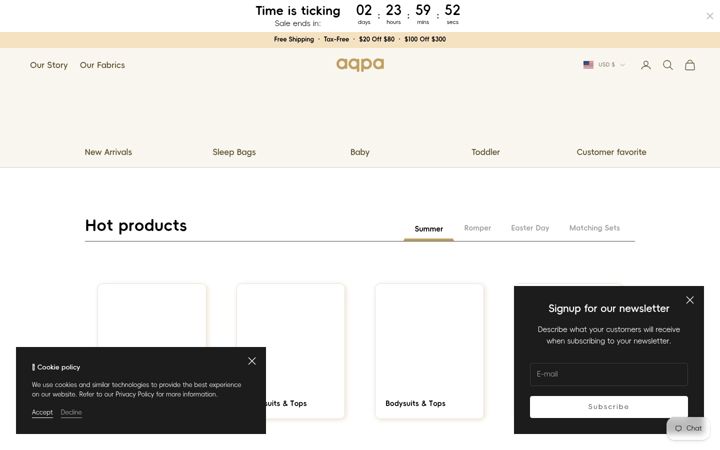Open Sleep Bags category
Image resolution: width=720 pixels, height=450 pixels.
[x=234, y=152]
